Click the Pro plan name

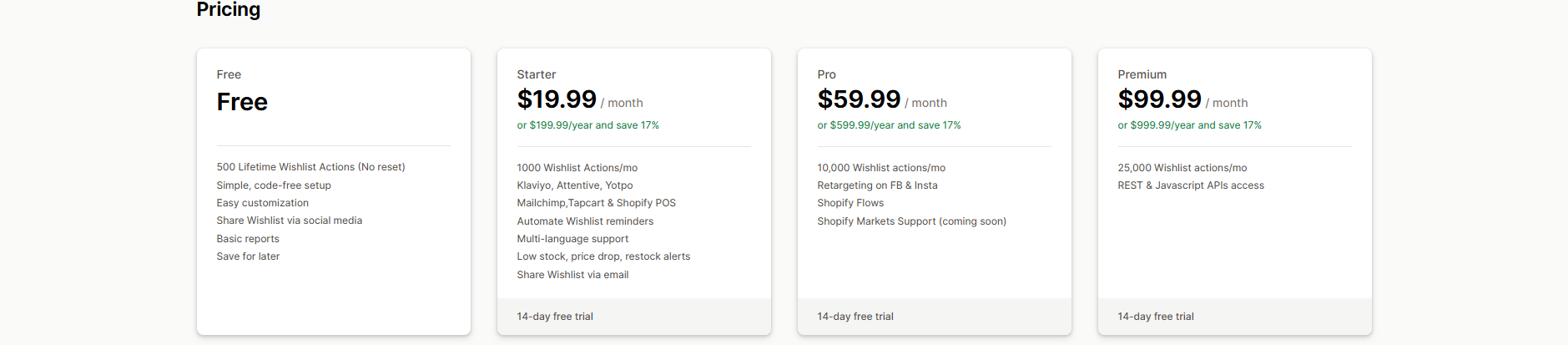tap(826, 74)
